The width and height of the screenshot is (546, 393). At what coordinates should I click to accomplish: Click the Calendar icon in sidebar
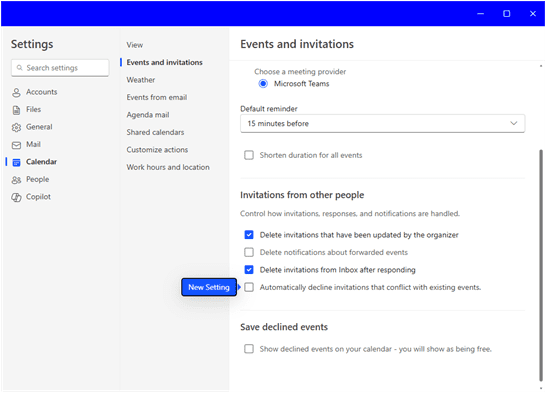(x=16, y=162)
